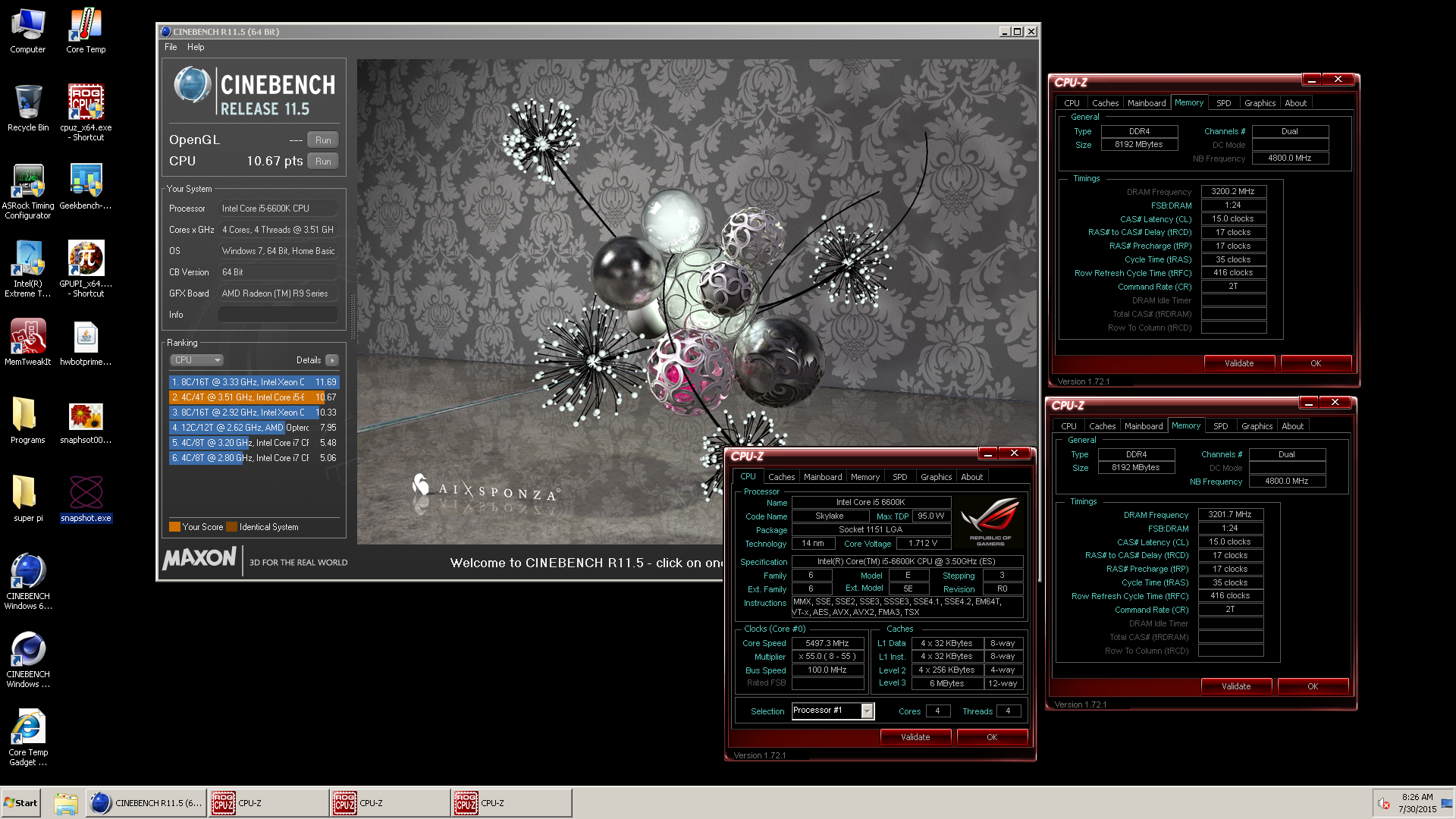
Task: Expand the ranking Details arrow
Action: [332, 360]
